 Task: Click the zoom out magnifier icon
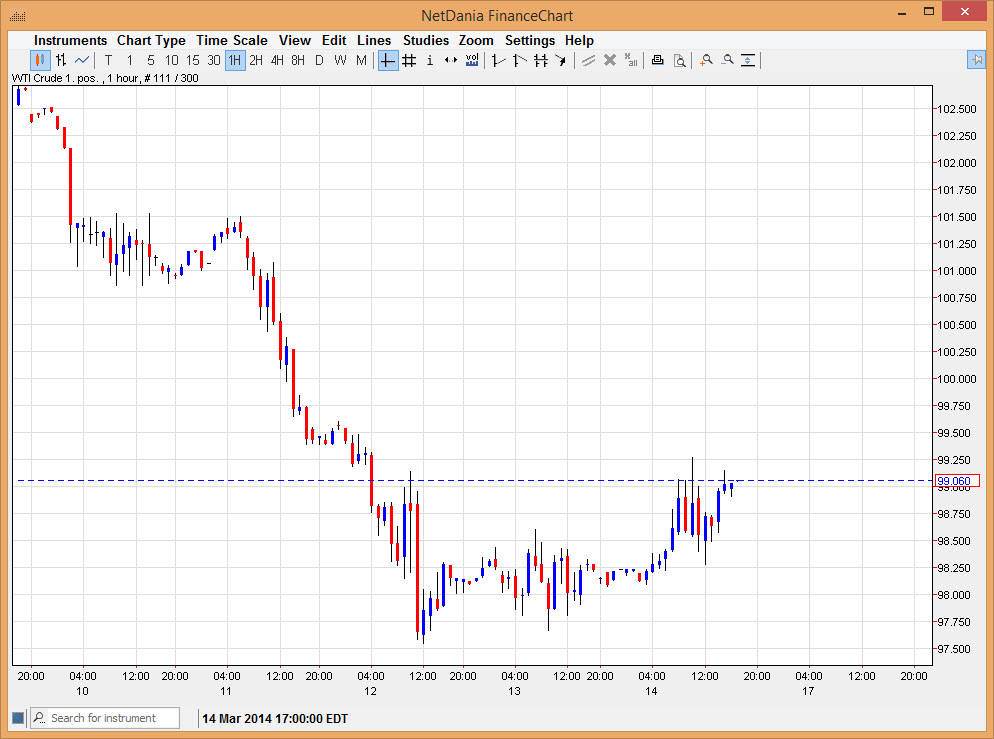727,60
